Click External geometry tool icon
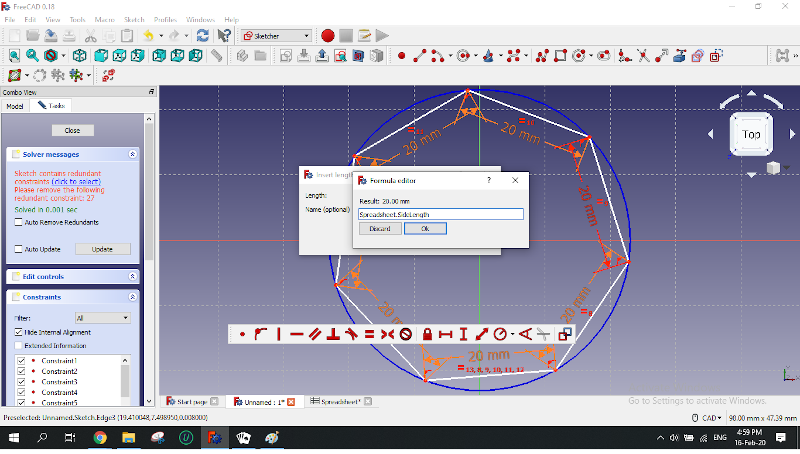 click(x=680, y=56)
